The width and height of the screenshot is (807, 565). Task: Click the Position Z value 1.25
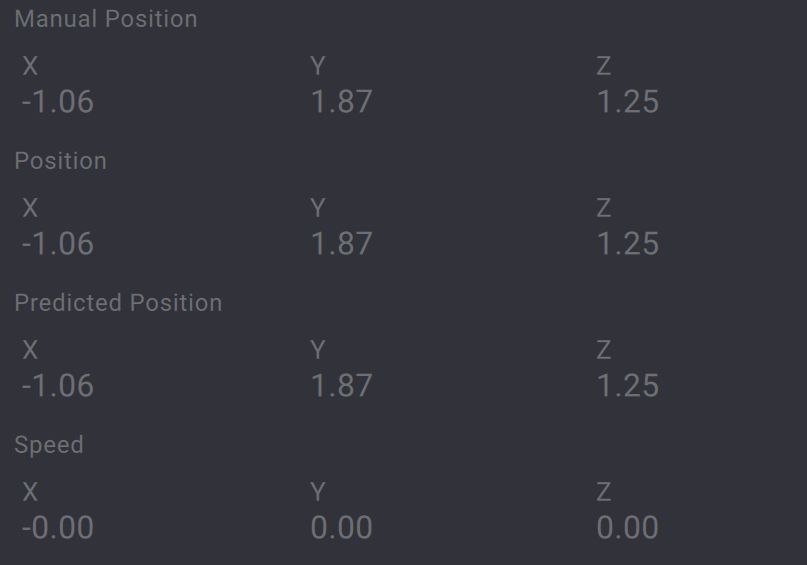point(627,244)
